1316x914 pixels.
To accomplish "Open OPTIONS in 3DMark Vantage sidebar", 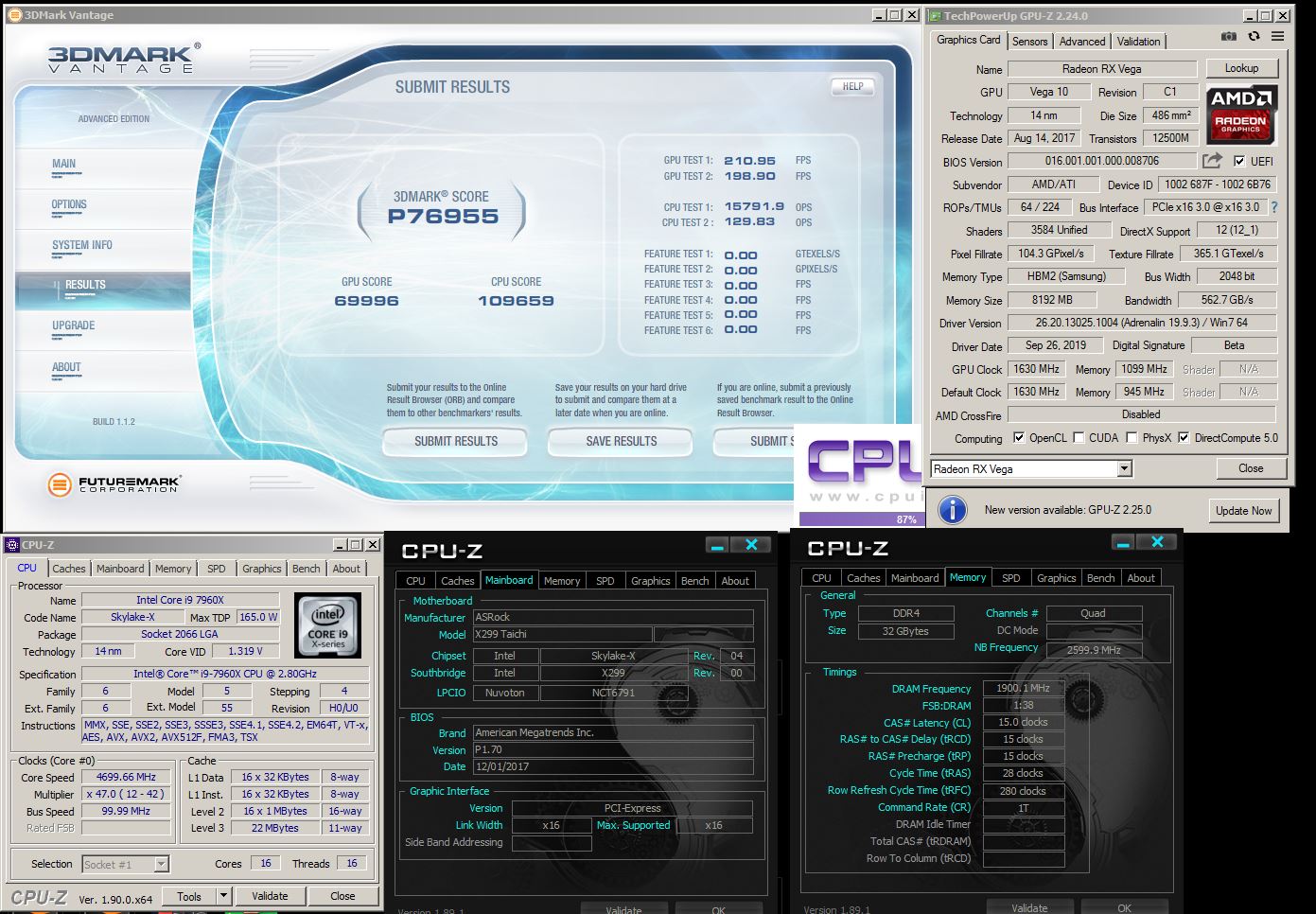I will pos(69,204).
